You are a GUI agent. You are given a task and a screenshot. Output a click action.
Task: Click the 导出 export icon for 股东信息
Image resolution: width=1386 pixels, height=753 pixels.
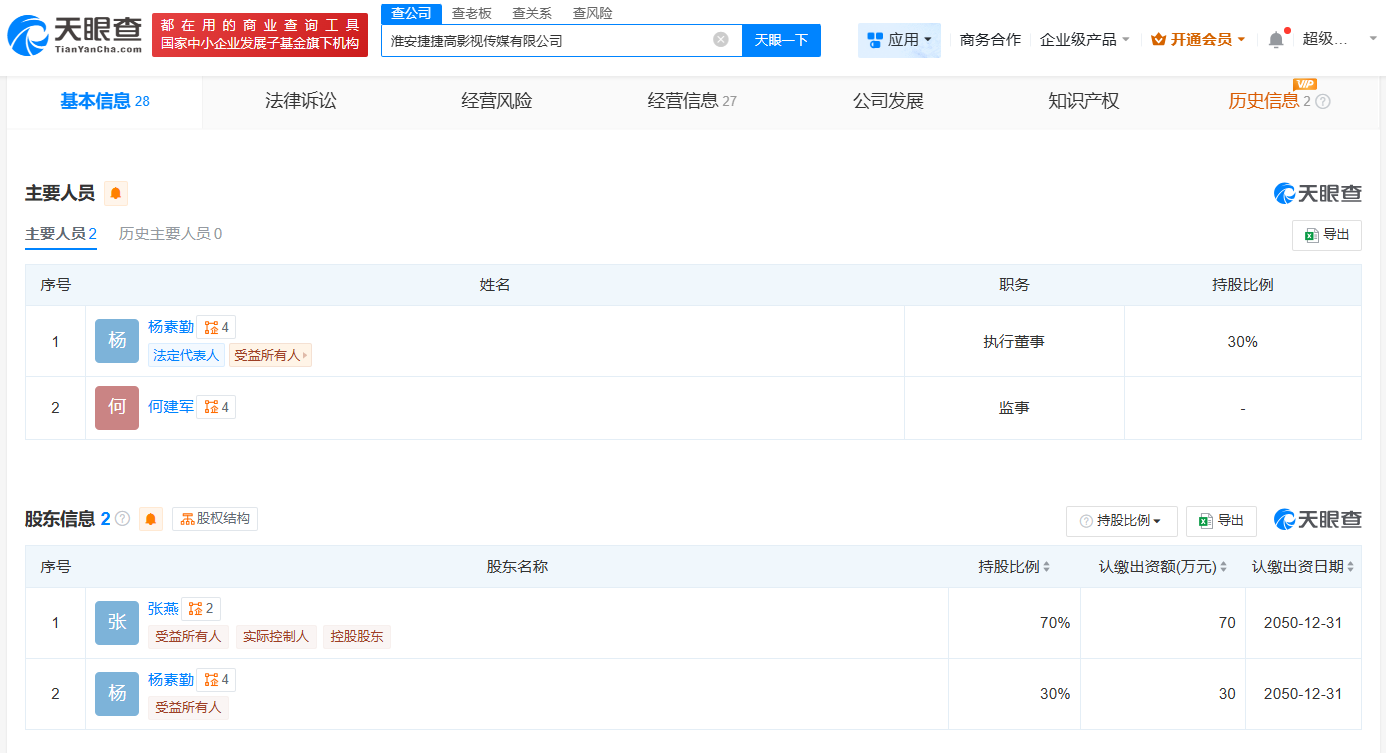pos(1221,520)
